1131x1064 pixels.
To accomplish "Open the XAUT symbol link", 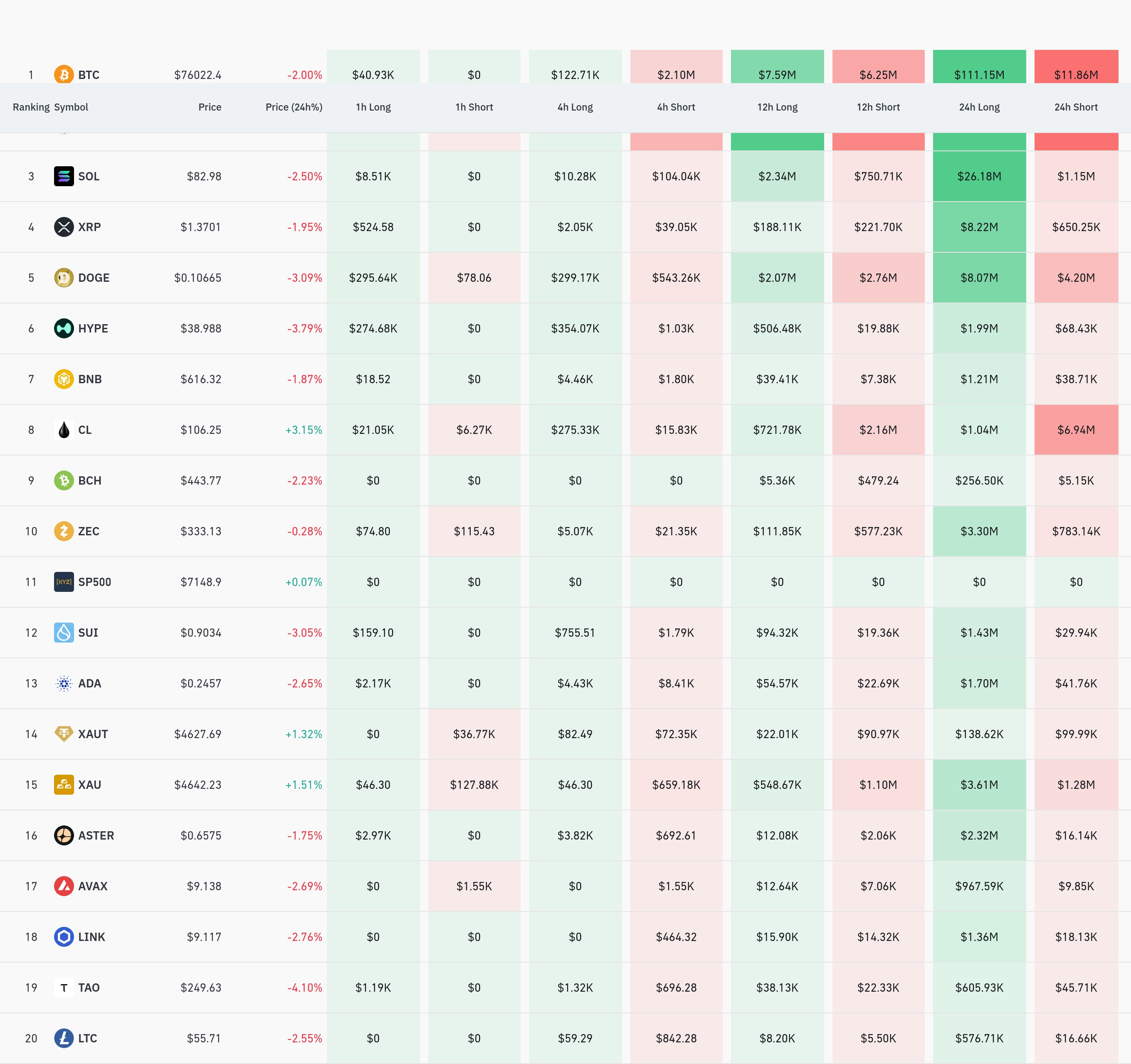I will (x=93, y=734).
